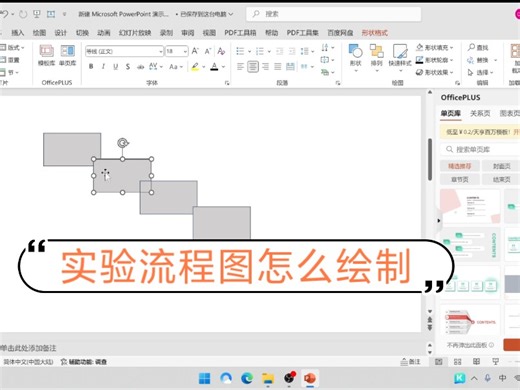Screen dimensions: 520x390
Task: Open the 单页库 ribbon button
Action: tap(67, 56)
